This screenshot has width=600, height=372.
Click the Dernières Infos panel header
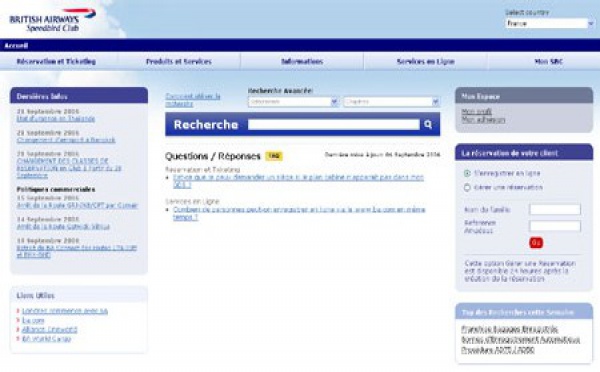click(79, 96)
